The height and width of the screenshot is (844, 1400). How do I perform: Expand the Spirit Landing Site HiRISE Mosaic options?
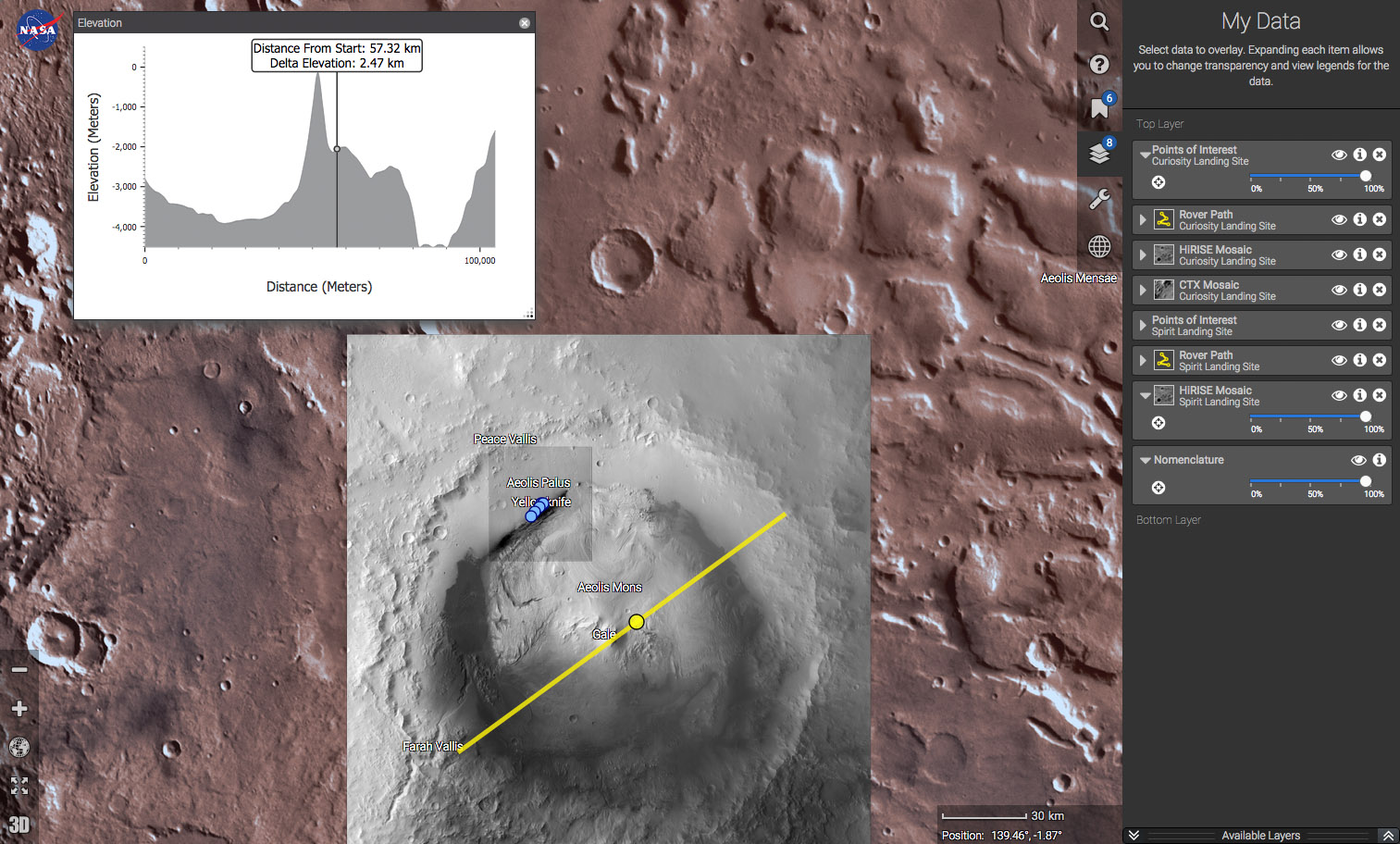(x=1145, y=395)
